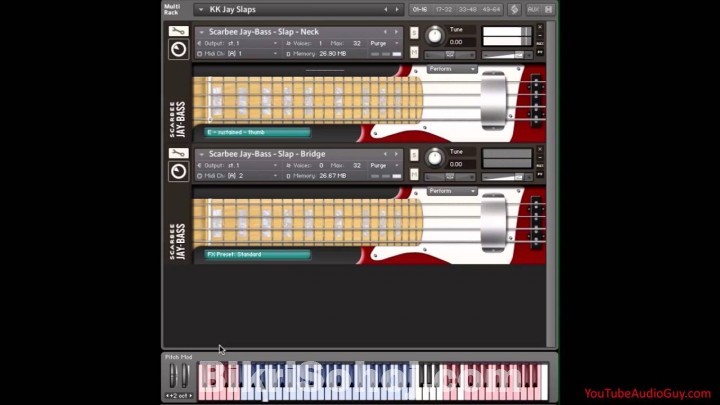This screenshot has width=720, height=405.
Task: Adjust the Tune knob on Slap - Bridge
Action: click(434, 158)
